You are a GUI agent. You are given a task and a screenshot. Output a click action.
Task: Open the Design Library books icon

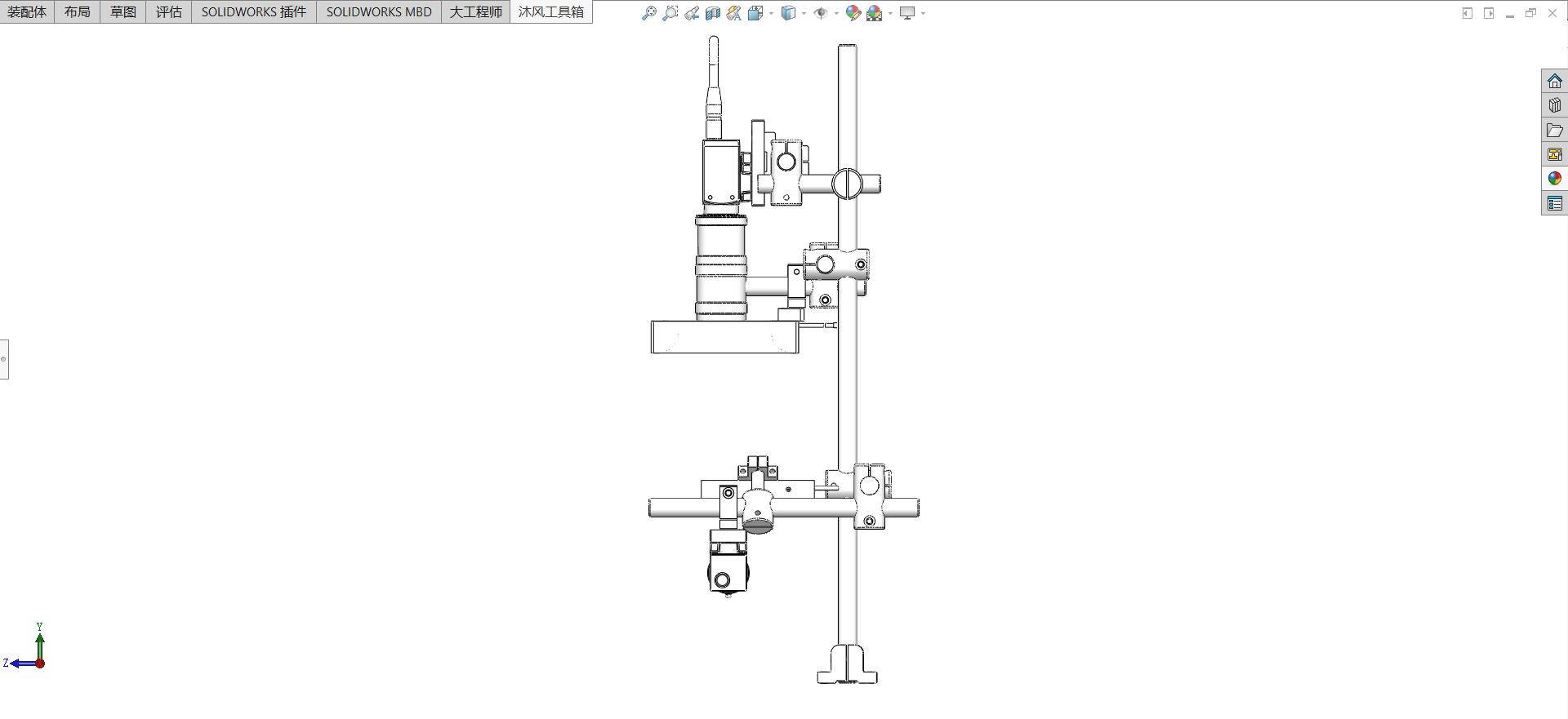(x=1555, y=105)
